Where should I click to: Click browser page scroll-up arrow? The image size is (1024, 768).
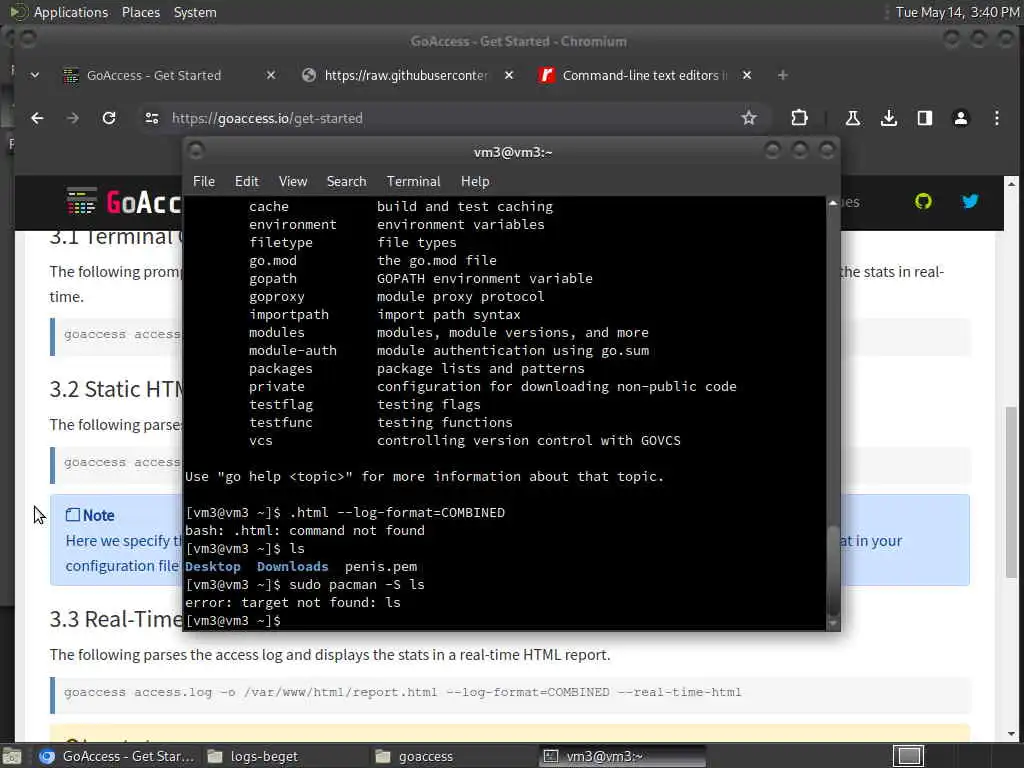pyautogui.click(x=1011, y=183)
